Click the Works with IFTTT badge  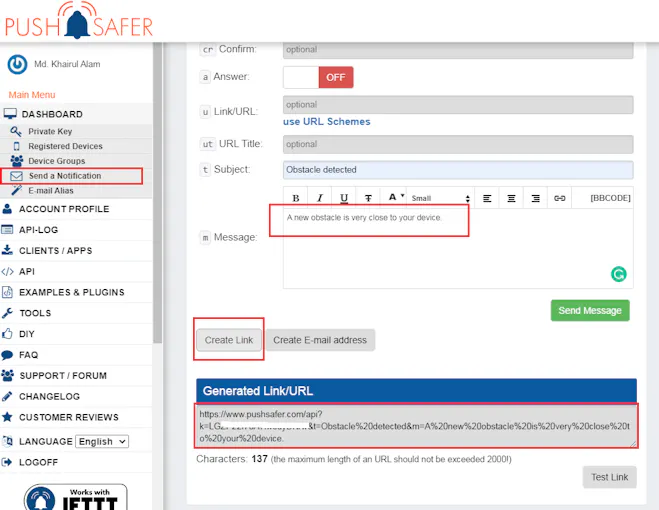point(76,497)
